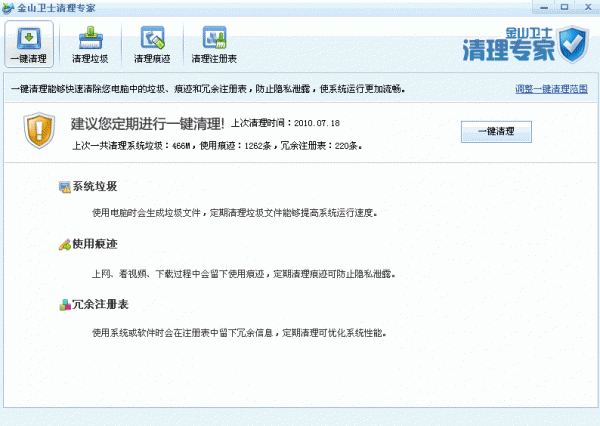Minimize the 金山卫士清理专家 window
Viewport: 600px width, 426px height.
pyautogui.click(x=544, y=7)
